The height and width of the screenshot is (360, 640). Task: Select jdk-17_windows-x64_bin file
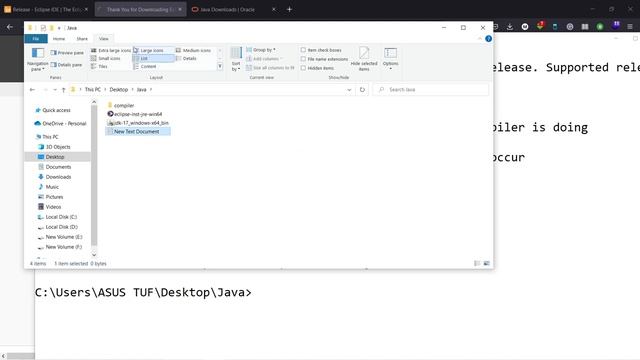(x=138, y=122)
